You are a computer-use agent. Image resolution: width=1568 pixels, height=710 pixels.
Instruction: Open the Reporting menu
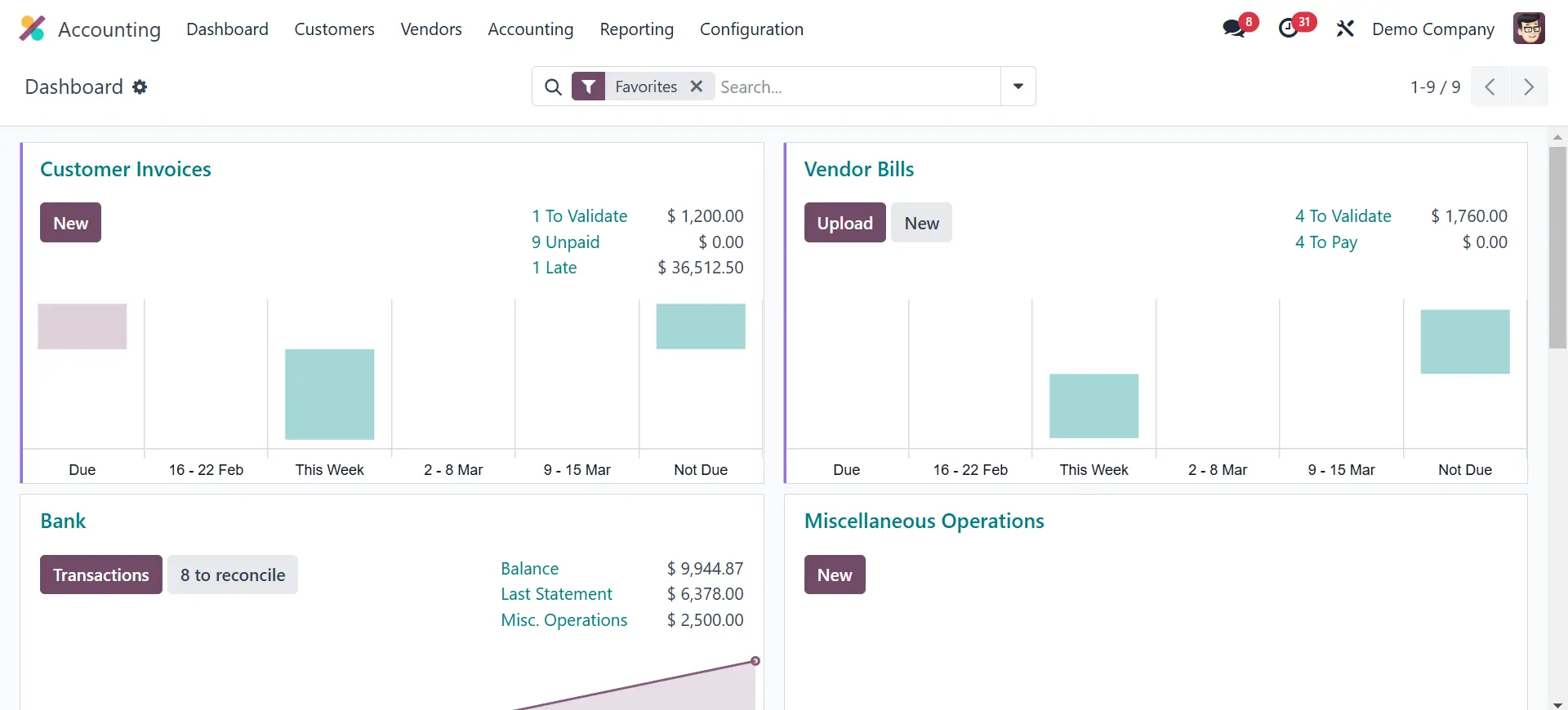(637, 29)
